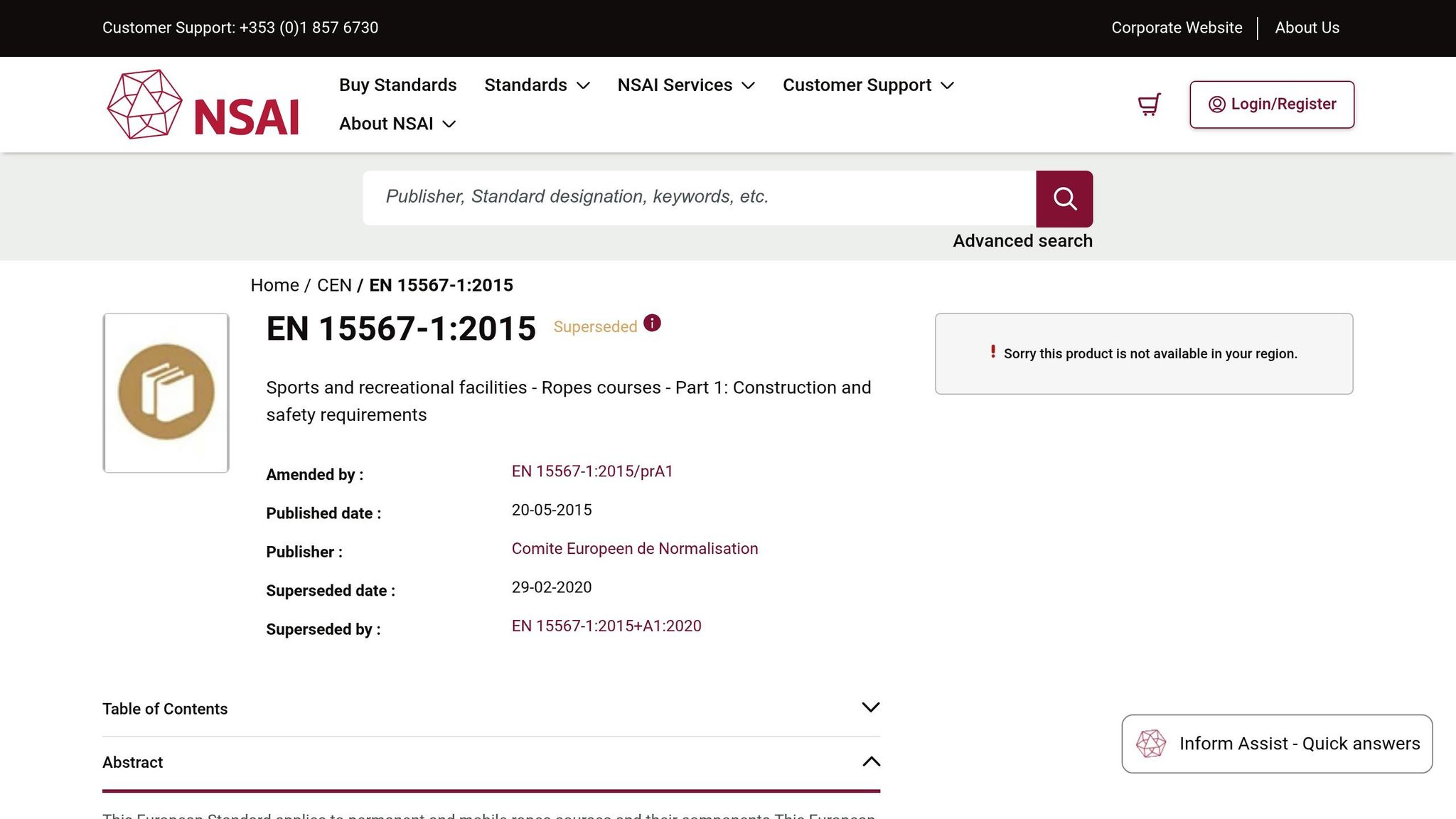Click the Inform Assist logo icon
The height and width of the screenshot is (819, 1456).
click(1151, 744)
